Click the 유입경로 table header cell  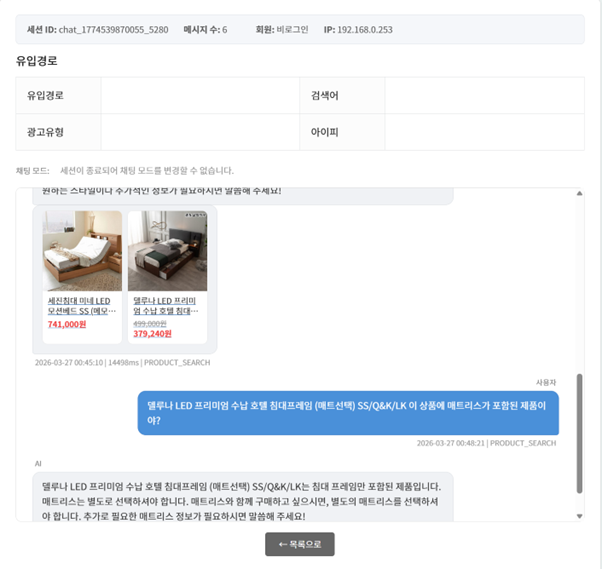58,95
